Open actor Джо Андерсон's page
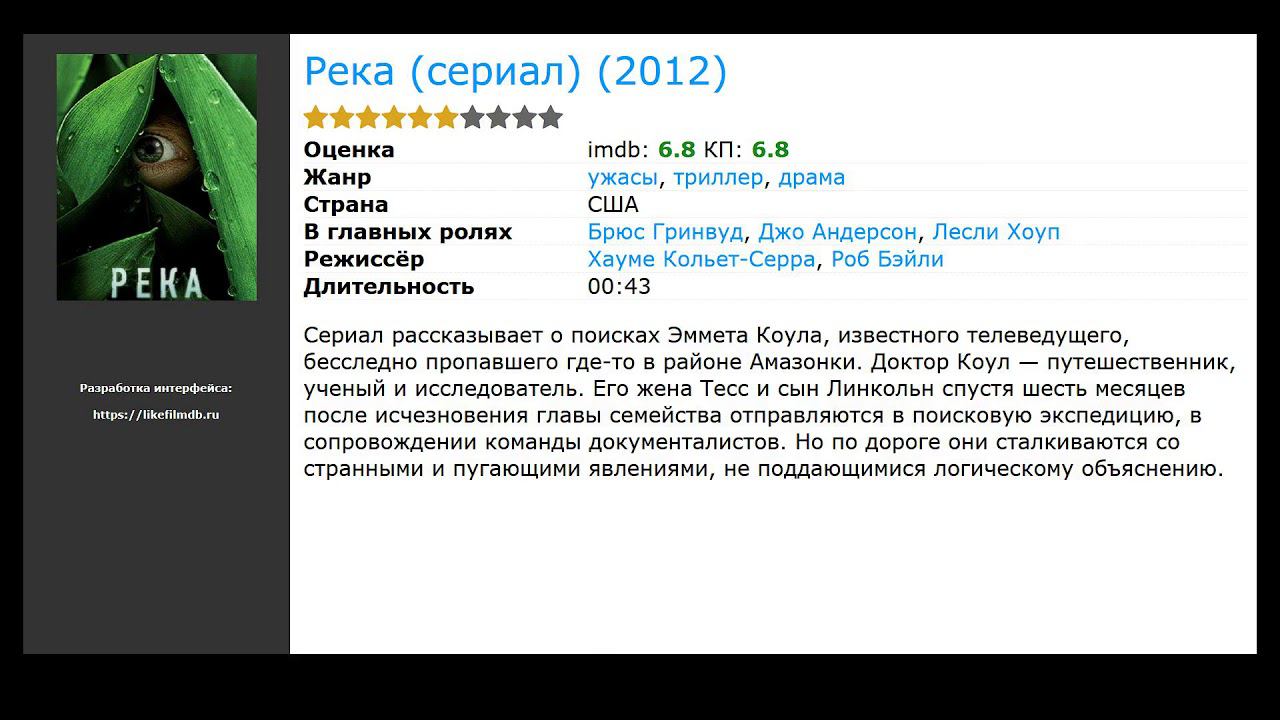The height and width of the screenshot is (720, 1280). [x=837, y=233]
